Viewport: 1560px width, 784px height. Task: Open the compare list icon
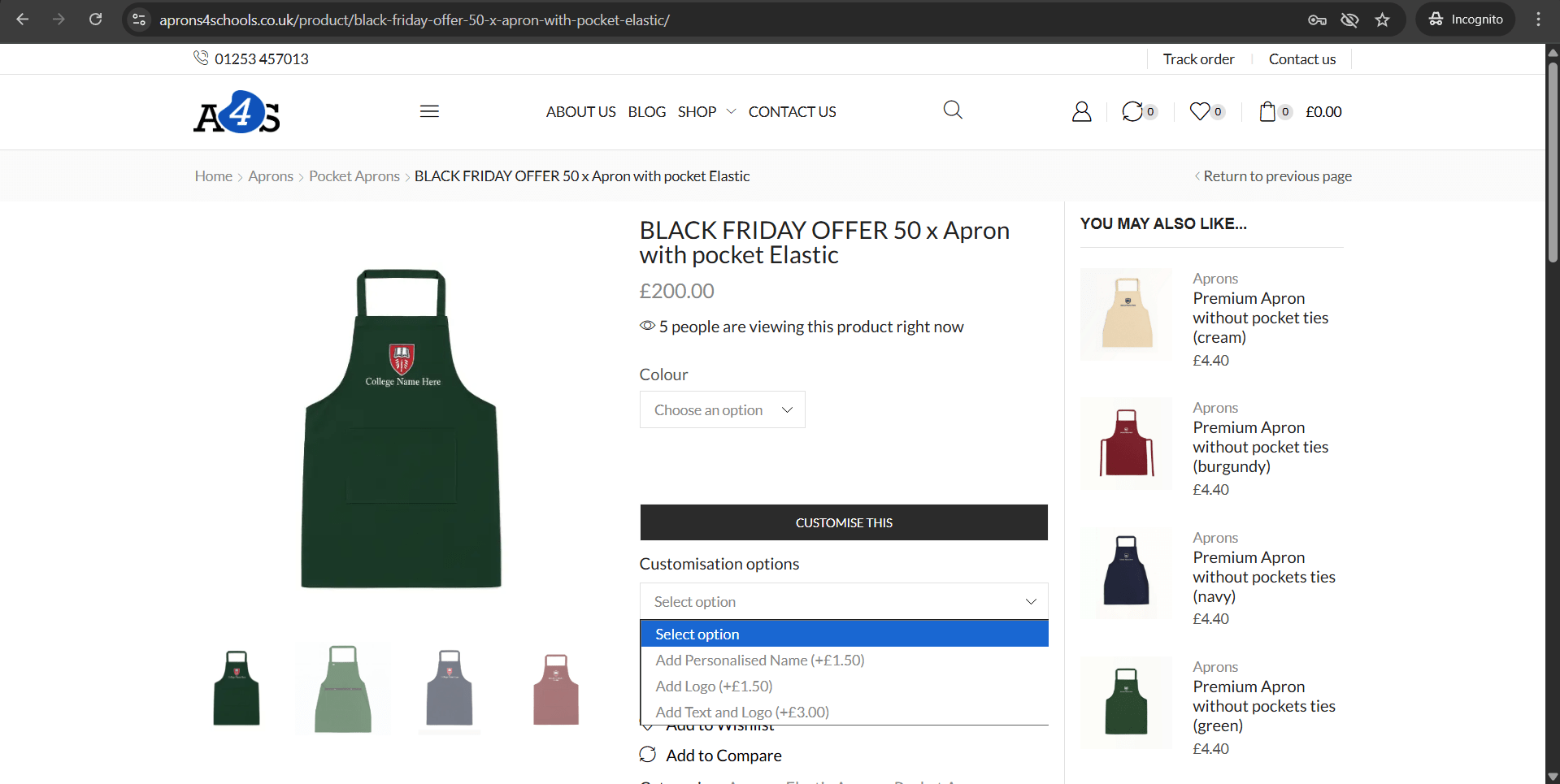pyautogui.click(x=1132, y=111)
